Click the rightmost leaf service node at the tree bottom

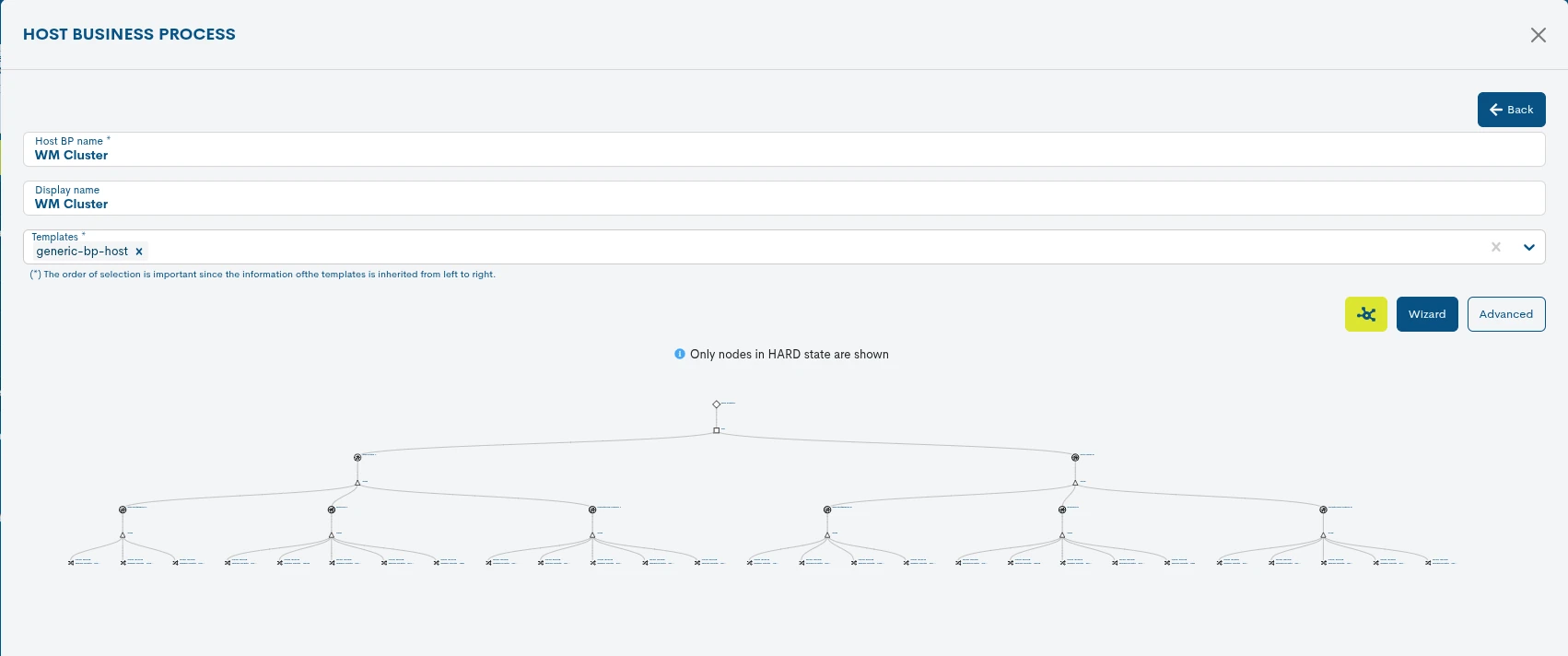pyautogui.click(x=1428, y=562)
